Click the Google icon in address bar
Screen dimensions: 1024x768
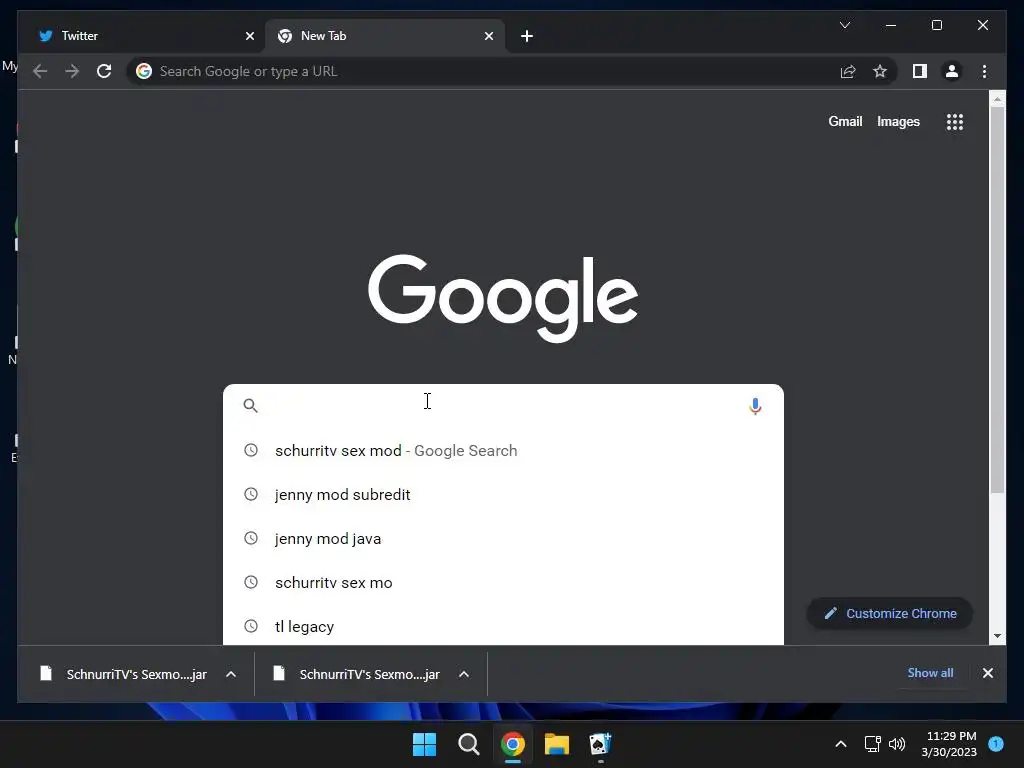(x=144, y=71)
